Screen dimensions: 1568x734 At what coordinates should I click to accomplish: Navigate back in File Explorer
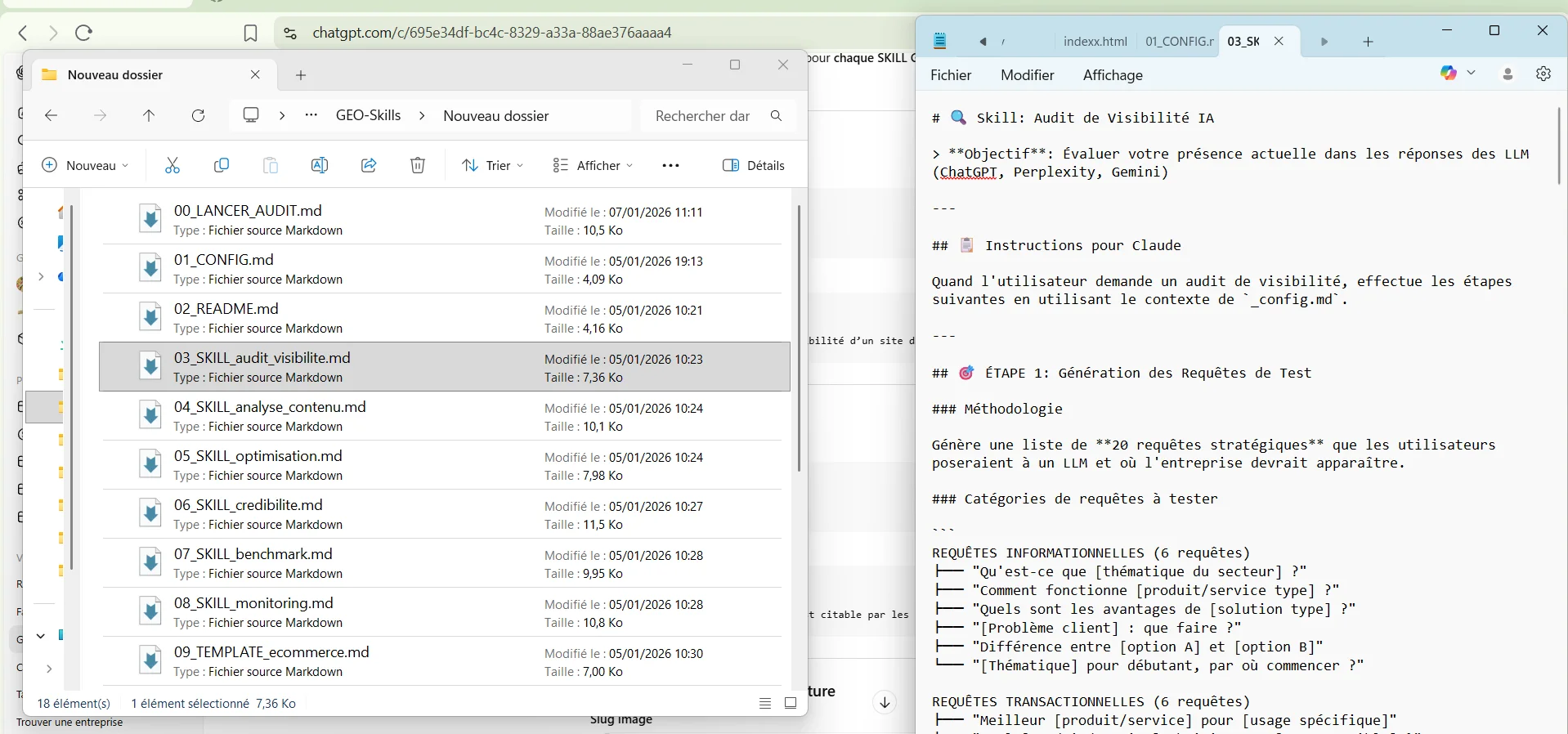click(x=51, y=116)
